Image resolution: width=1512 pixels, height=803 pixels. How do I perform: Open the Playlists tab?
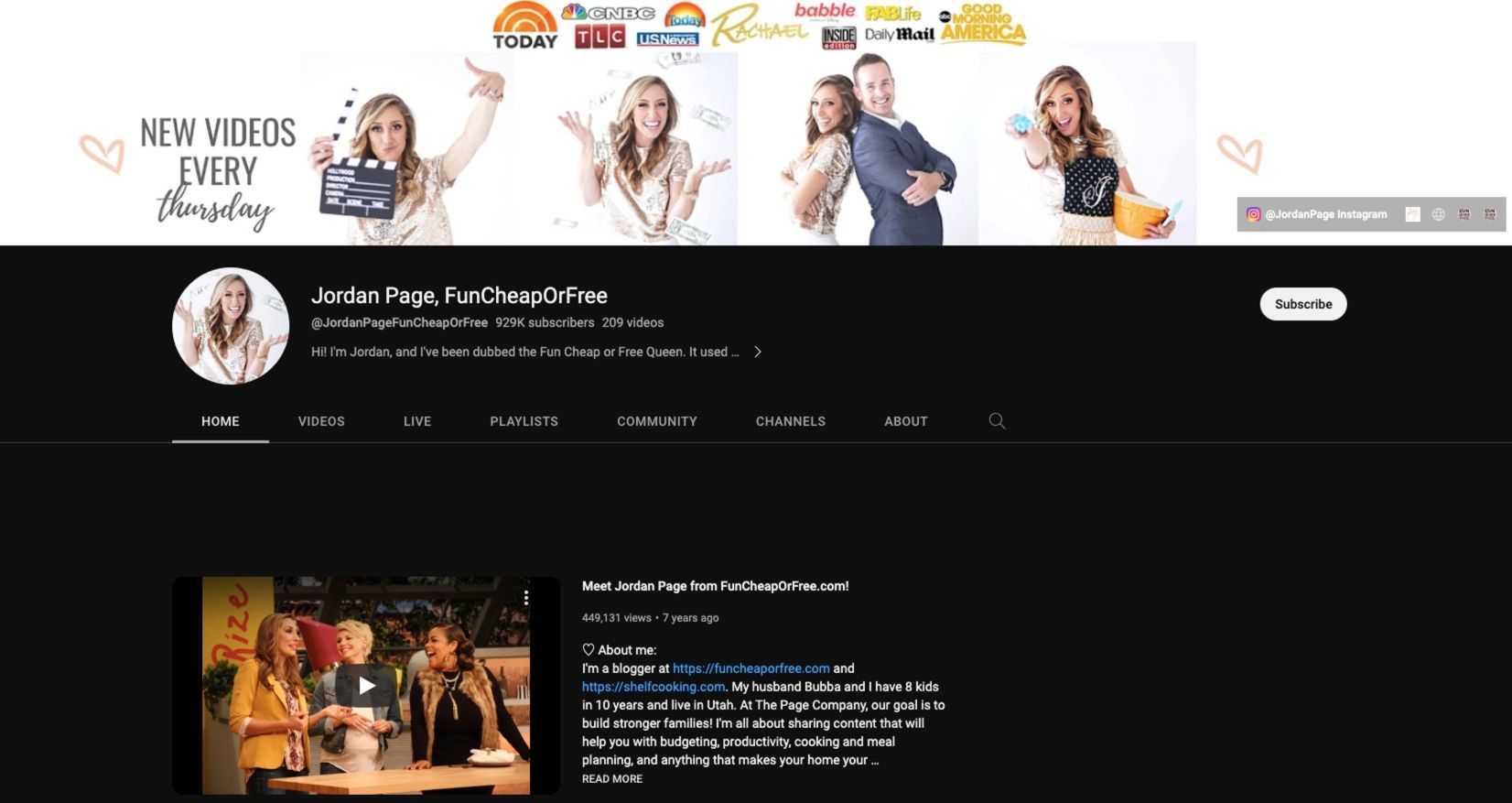[524, 421]
